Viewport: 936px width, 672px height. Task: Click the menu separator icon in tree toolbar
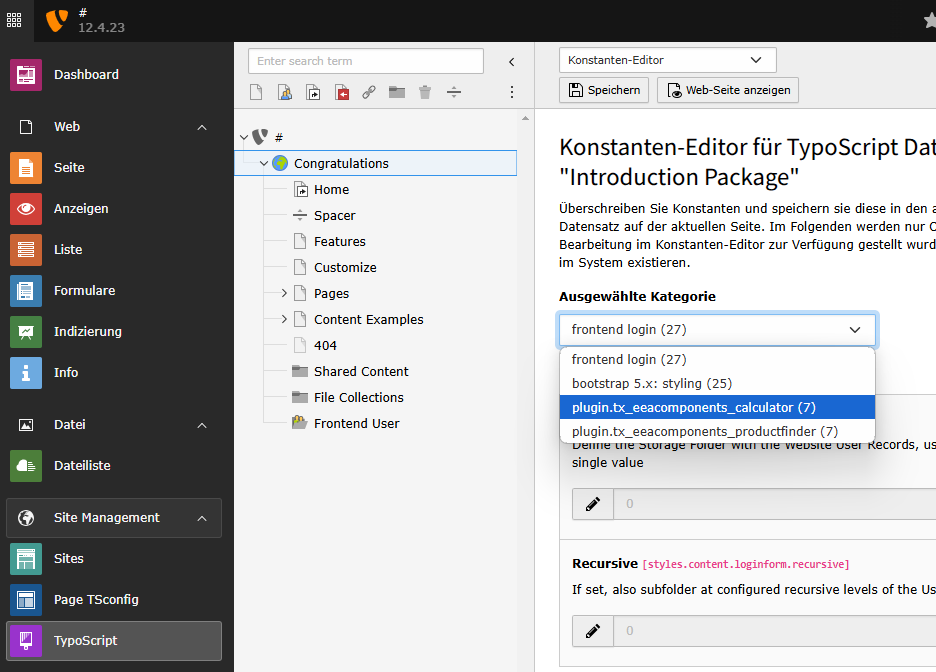[454, 92]
